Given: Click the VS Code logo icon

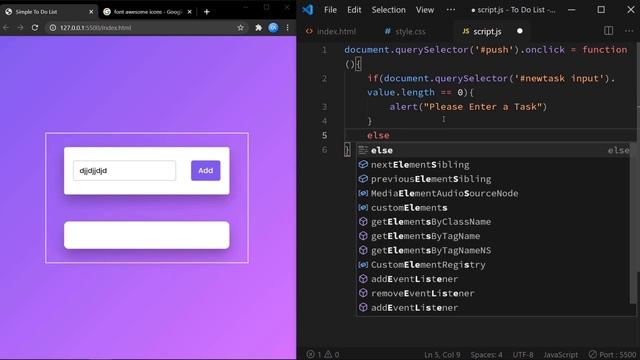Looking at the screenshot, I should tap(308, 10).
